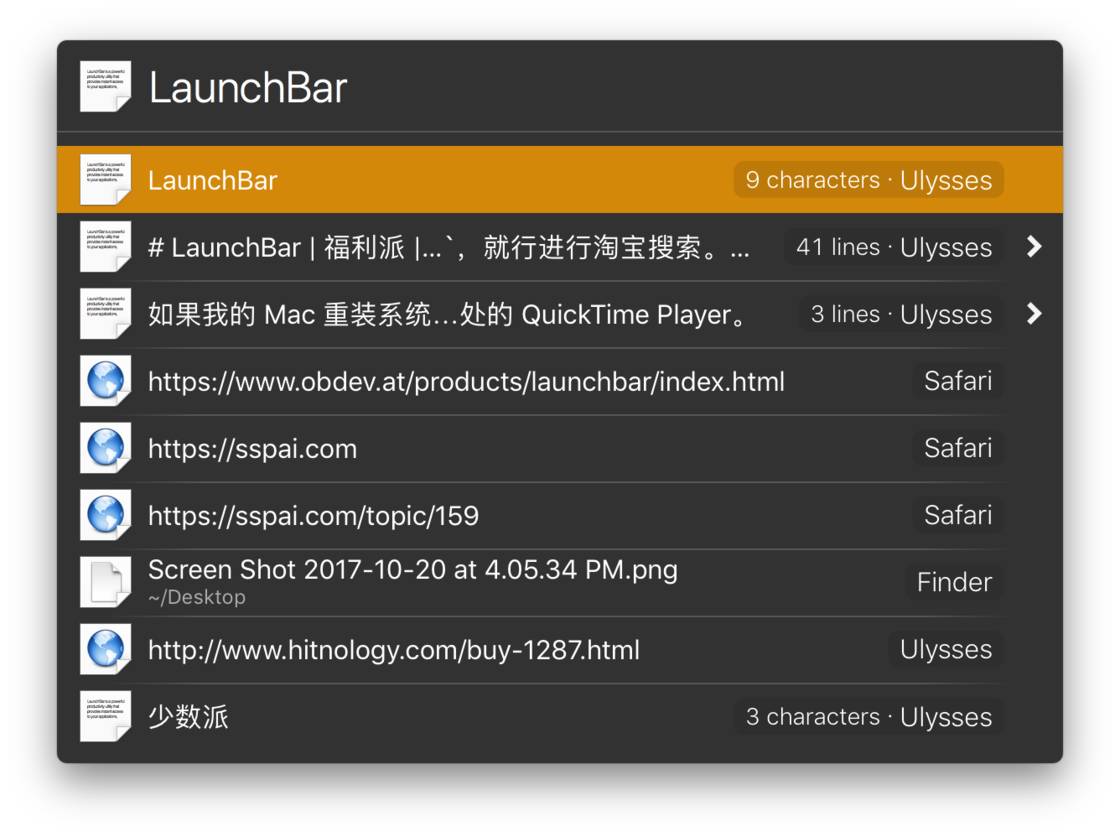Click the globe icon beside the obdev.at URL

pyautogui.click(x=105, y=381)
